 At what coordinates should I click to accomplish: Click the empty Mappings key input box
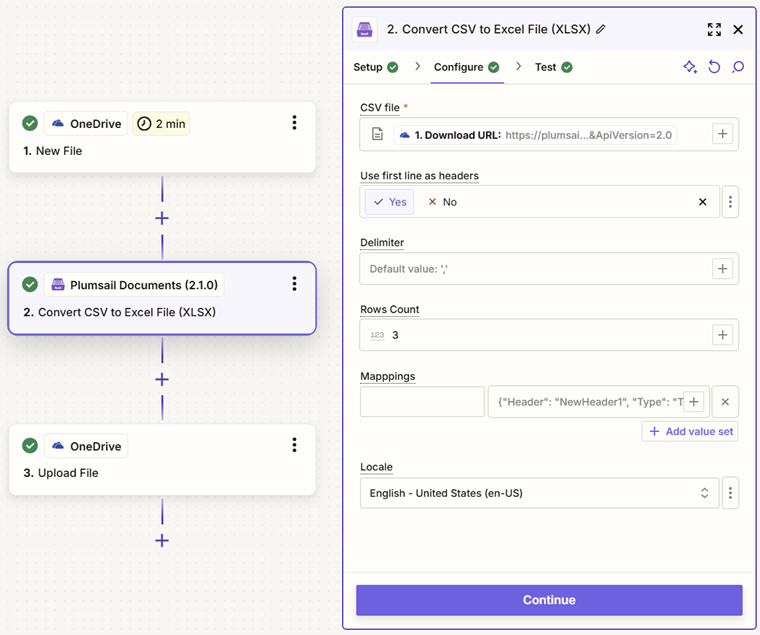[422, 402]
